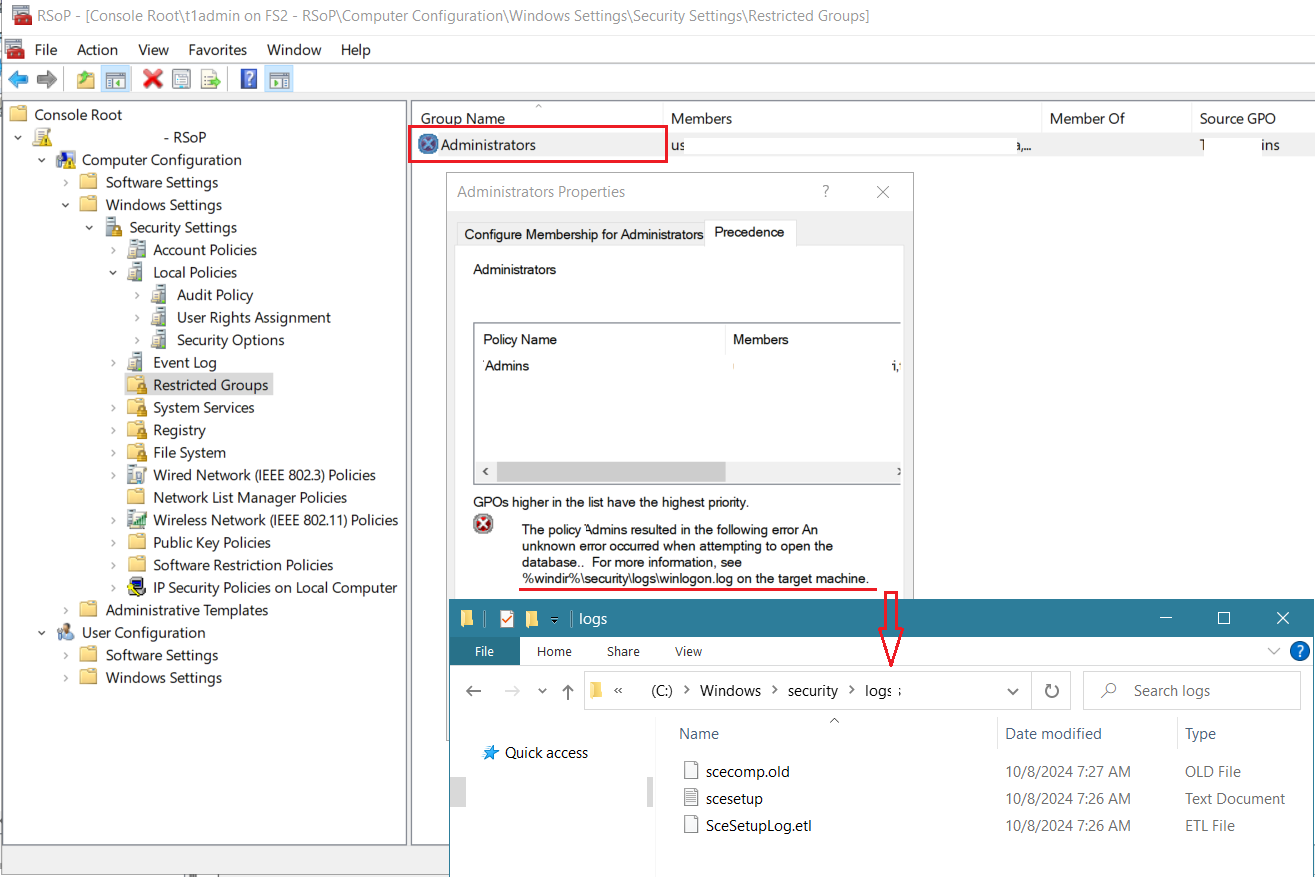Click the blue Back arrow in RSoP toolbar

(x=18, y=79)
